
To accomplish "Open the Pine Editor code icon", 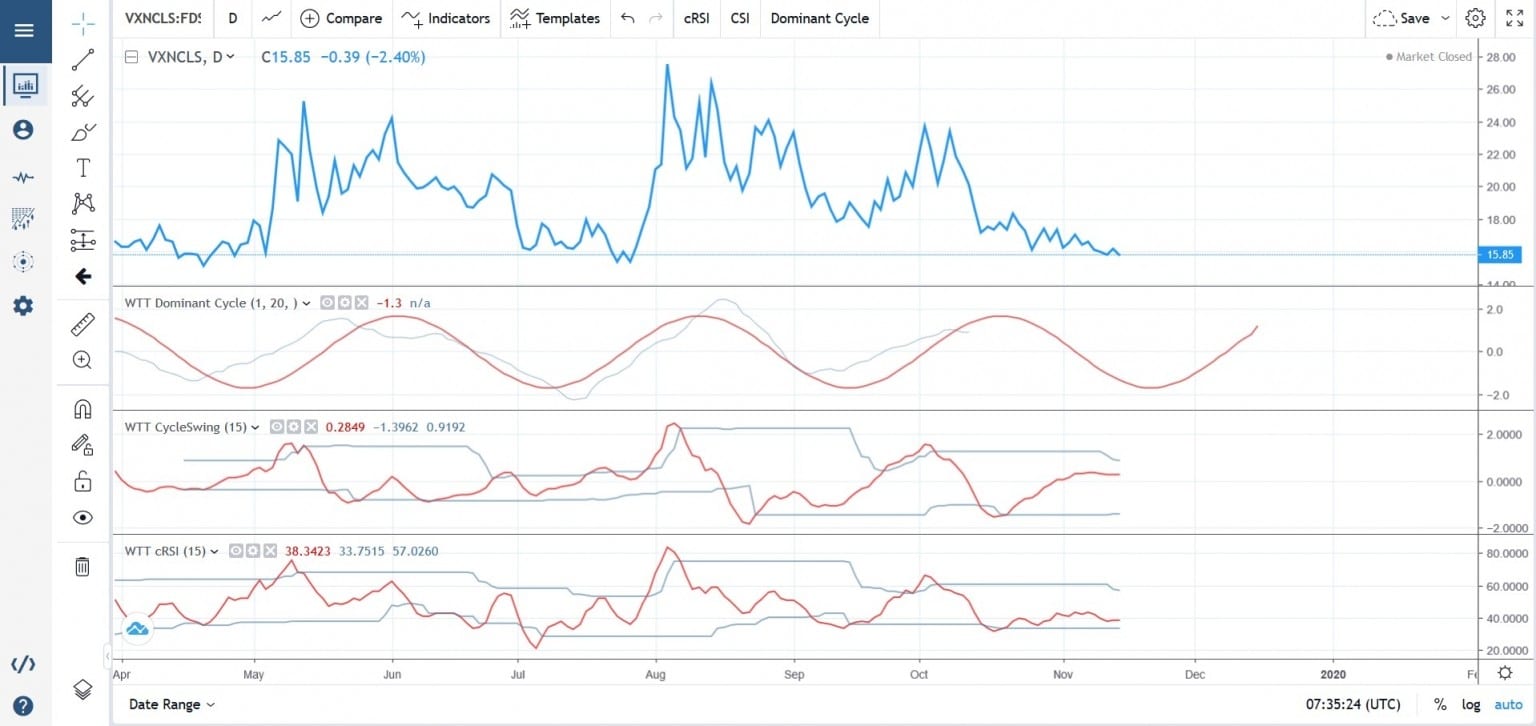I will point(23,663).
